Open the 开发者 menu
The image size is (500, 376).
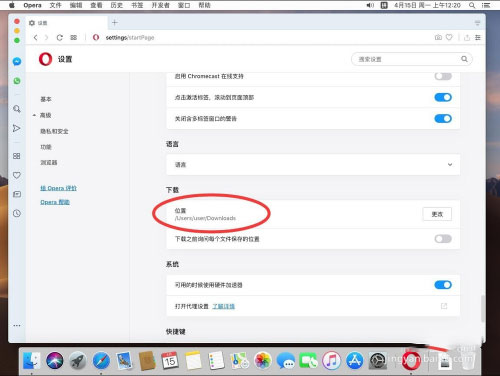coord(160,5)
